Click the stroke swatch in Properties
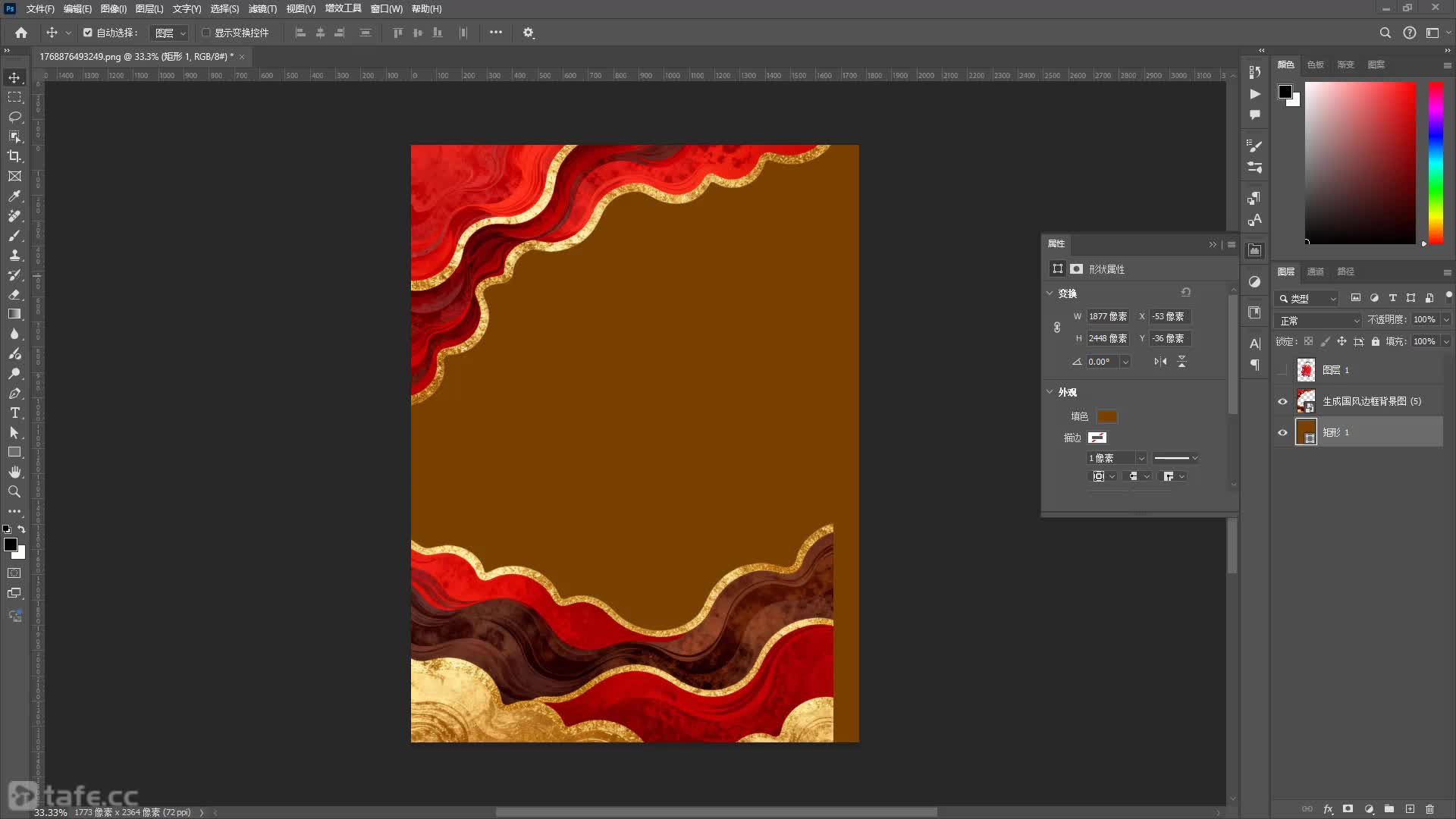The width and height of the screenshot is (1456, 819). point(1097,438)
